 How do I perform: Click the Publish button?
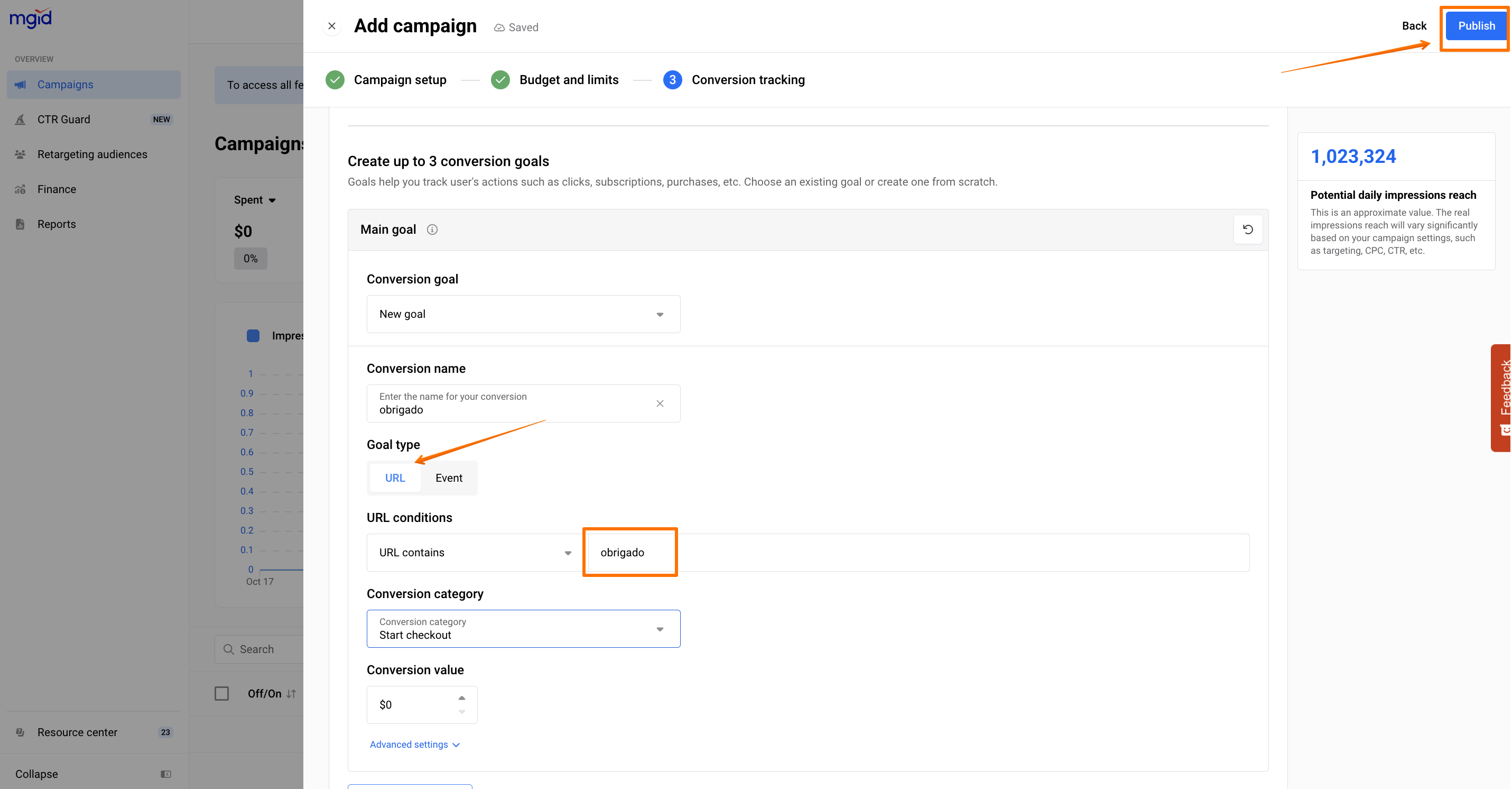[1476, 26]
